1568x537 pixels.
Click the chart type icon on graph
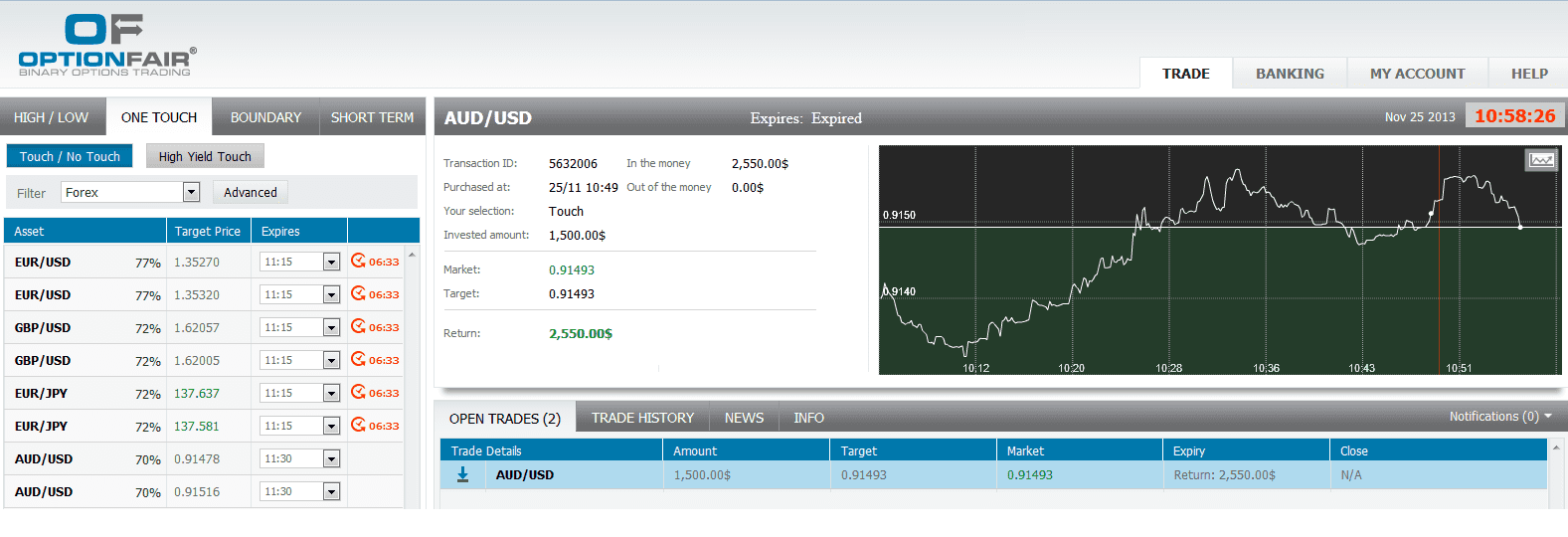pos(1540,160)
